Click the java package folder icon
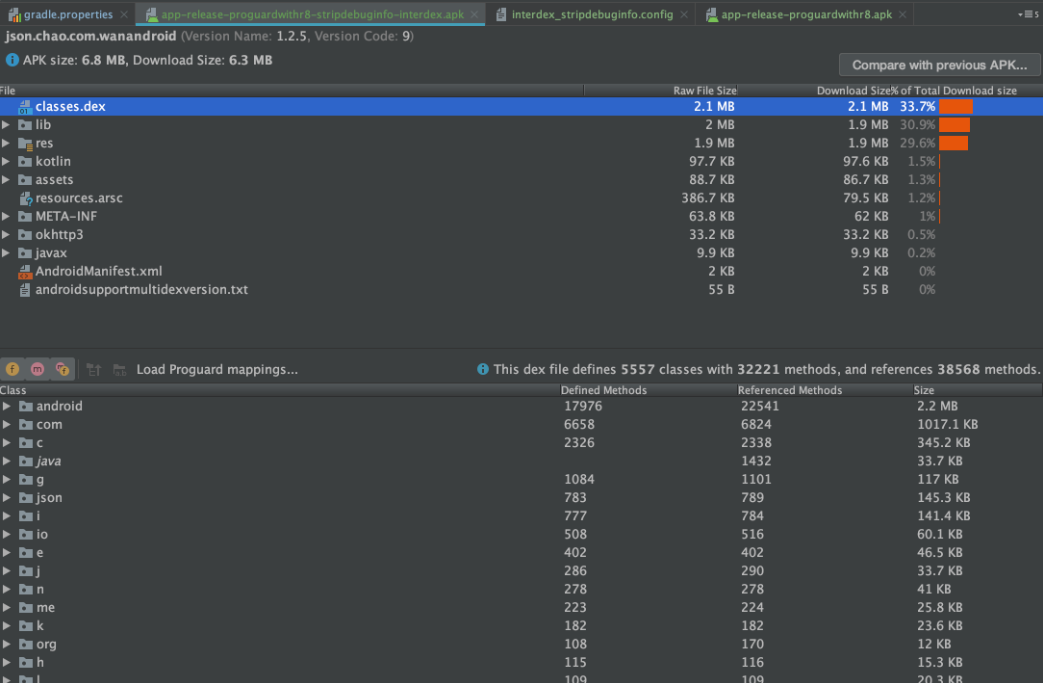This screenshot has height=683, width=1043. [x=26, y=461]
